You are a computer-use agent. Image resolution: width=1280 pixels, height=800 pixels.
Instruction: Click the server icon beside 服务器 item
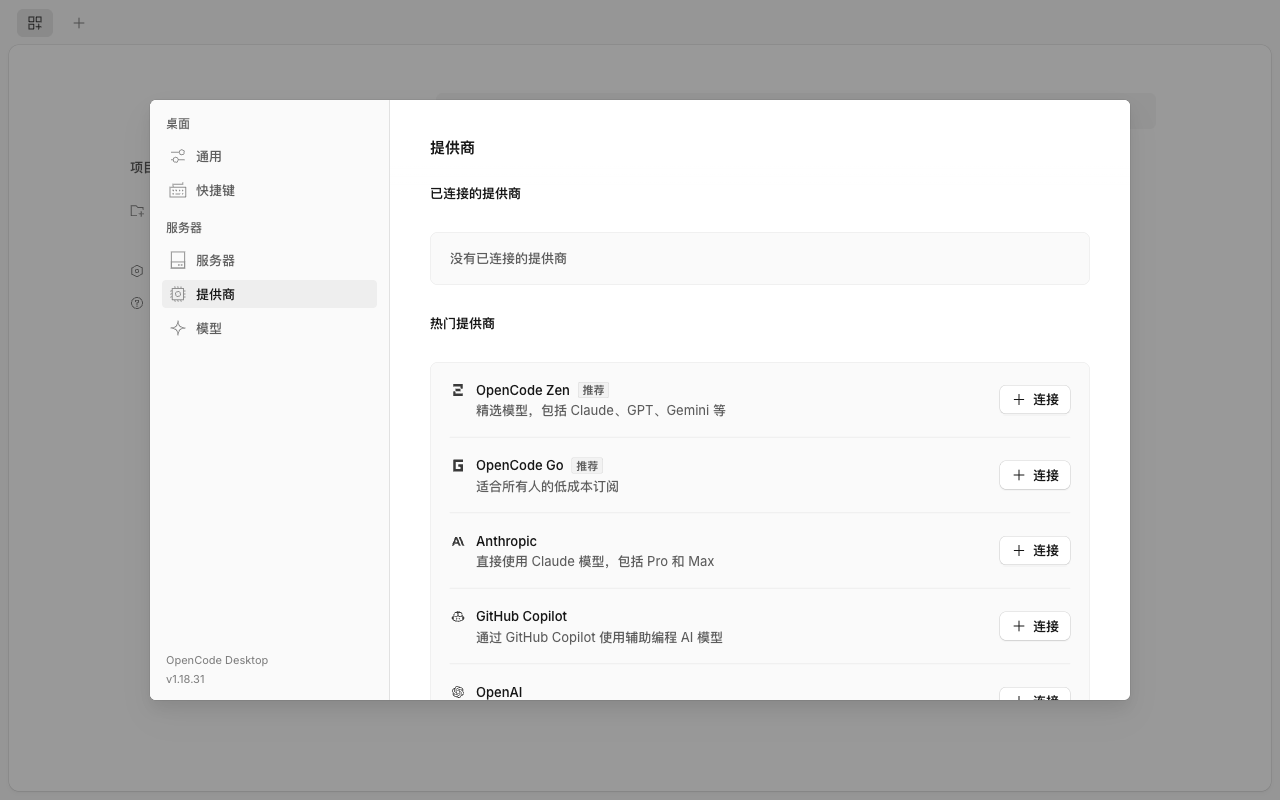click(x=178, y=260)
